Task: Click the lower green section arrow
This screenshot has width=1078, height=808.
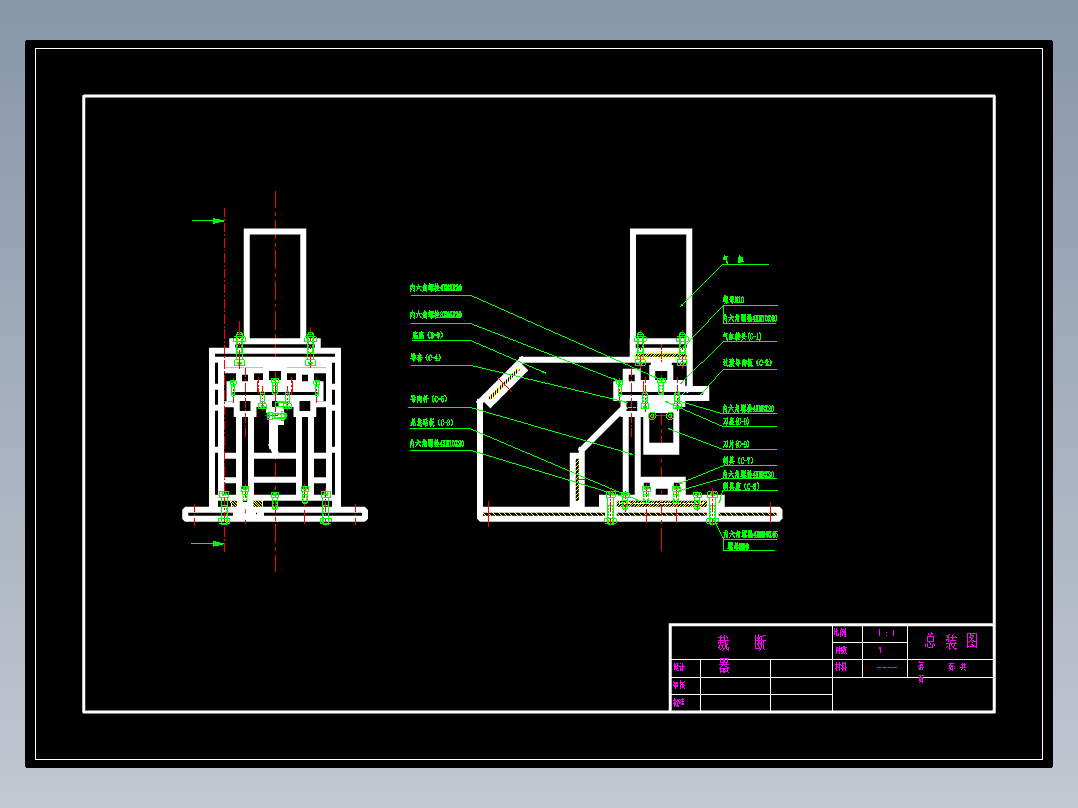Action: point(208,544)
